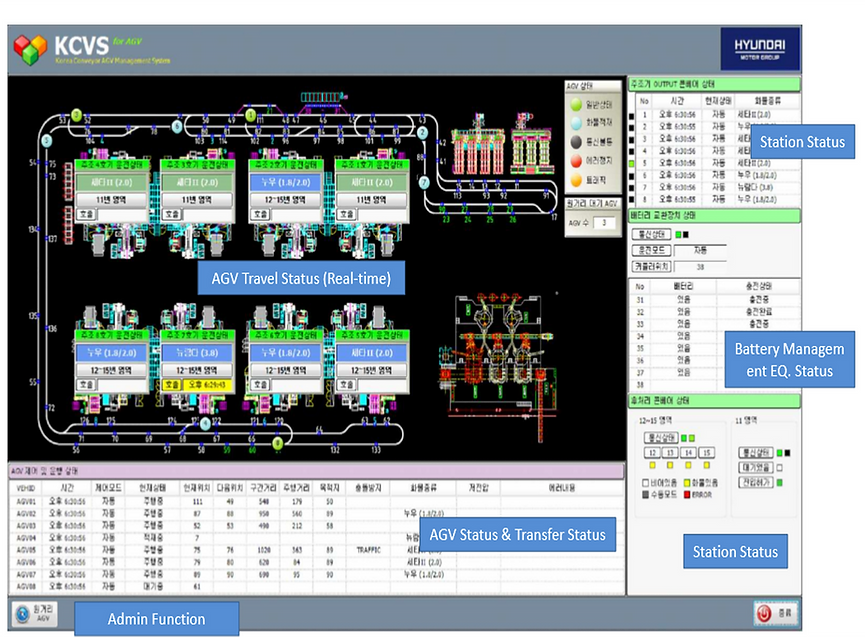Click the green 일반상태 legend circle

pos(576,104)
